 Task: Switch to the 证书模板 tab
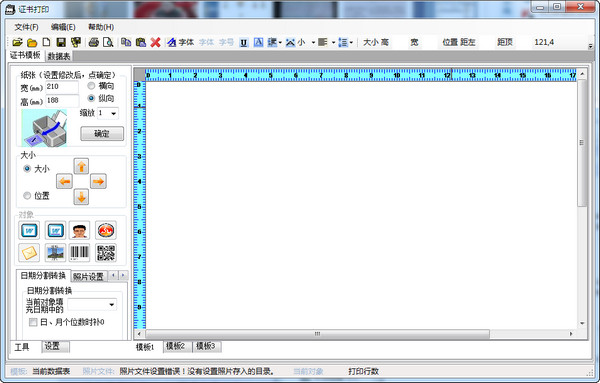25,55
